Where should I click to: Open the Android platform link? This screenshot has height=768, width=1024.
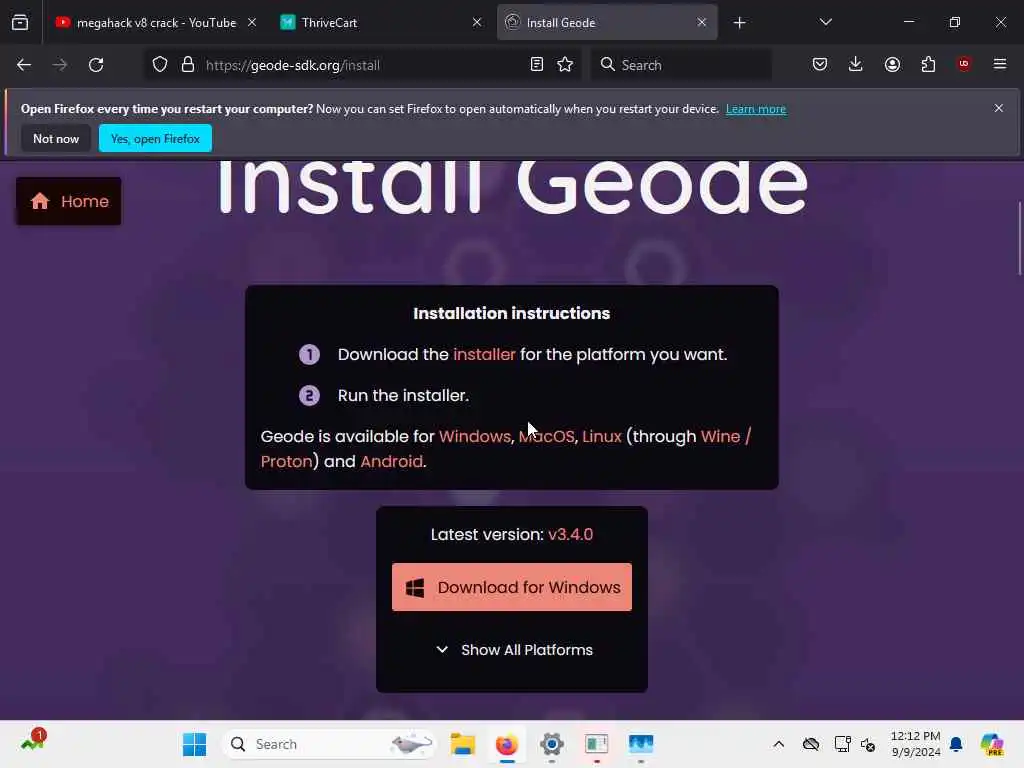tap(391, 462)
